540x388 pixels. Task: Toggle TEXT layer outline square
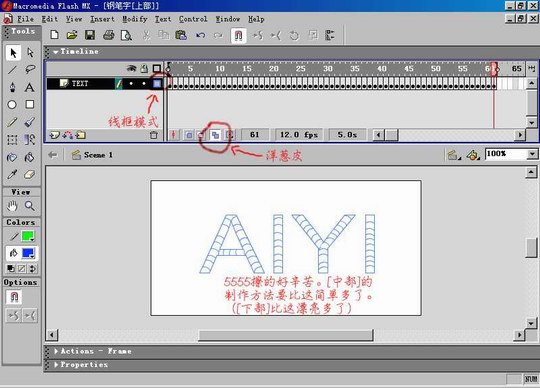coord(157,83)
